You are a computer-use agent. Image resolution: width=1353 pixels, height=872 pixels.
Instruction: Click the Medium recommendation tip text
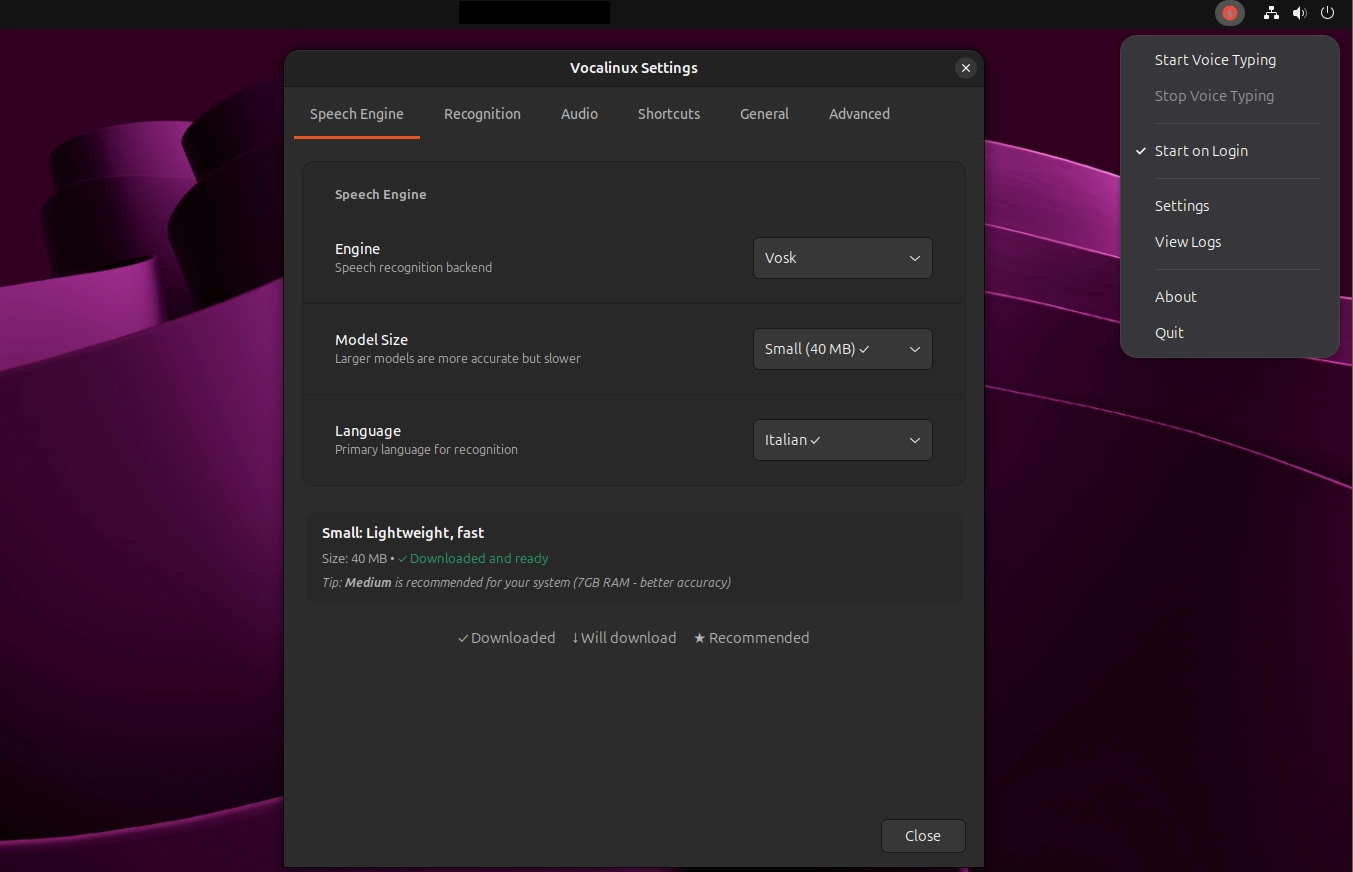pyautogui.click(x=526, y=582)
